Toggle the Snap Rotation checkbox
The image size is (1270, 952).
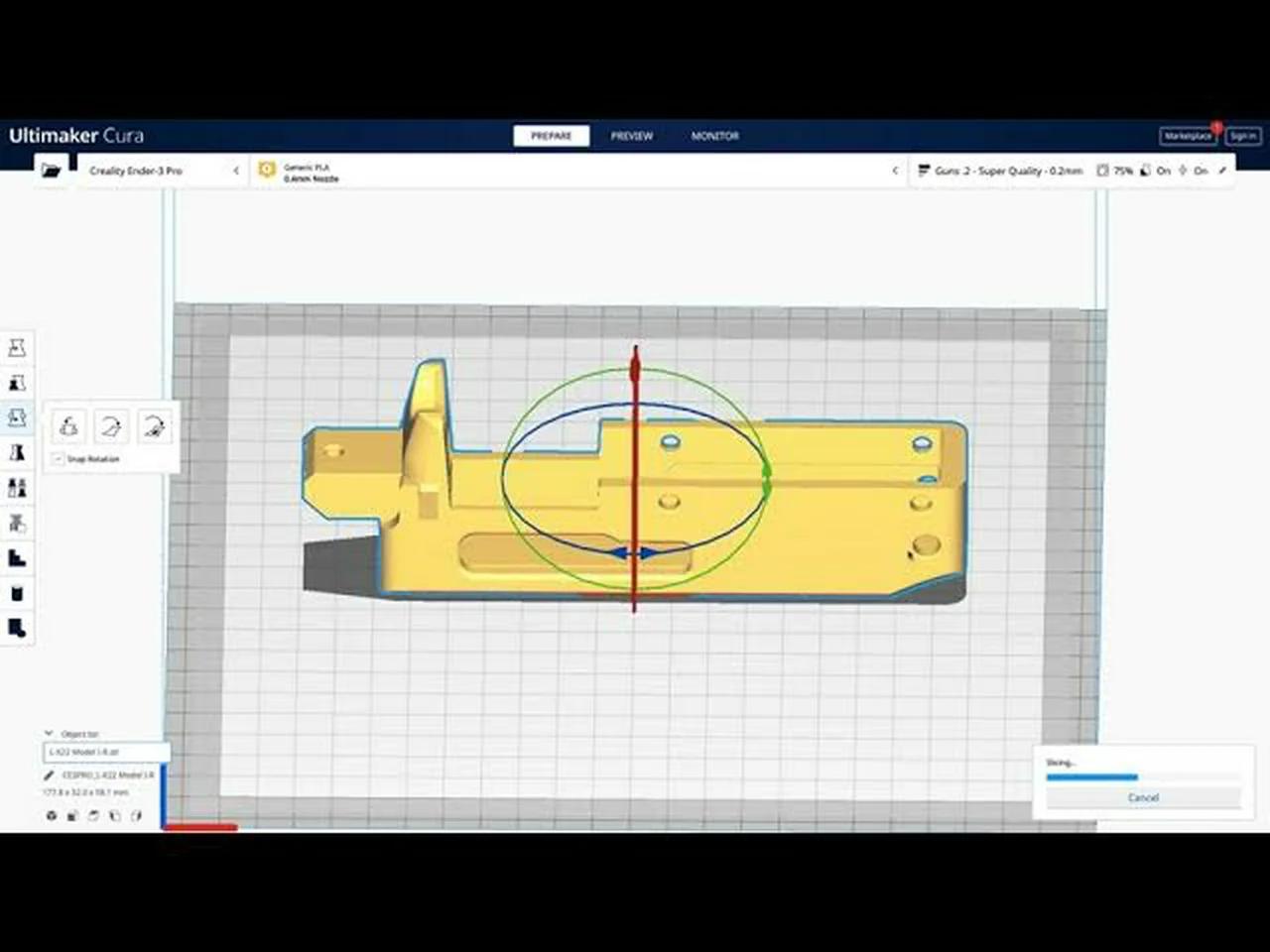58,458
